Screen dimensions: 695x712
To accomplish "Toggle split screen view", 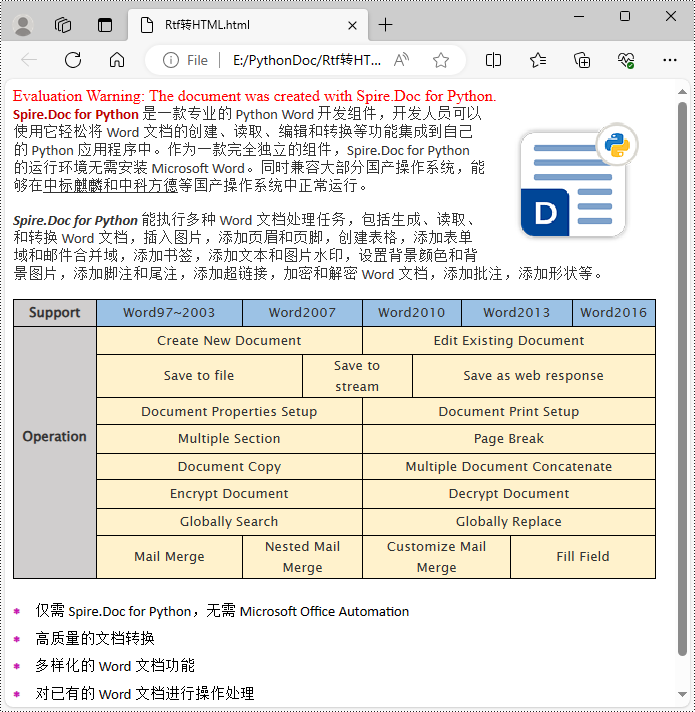I will [493, 60].
